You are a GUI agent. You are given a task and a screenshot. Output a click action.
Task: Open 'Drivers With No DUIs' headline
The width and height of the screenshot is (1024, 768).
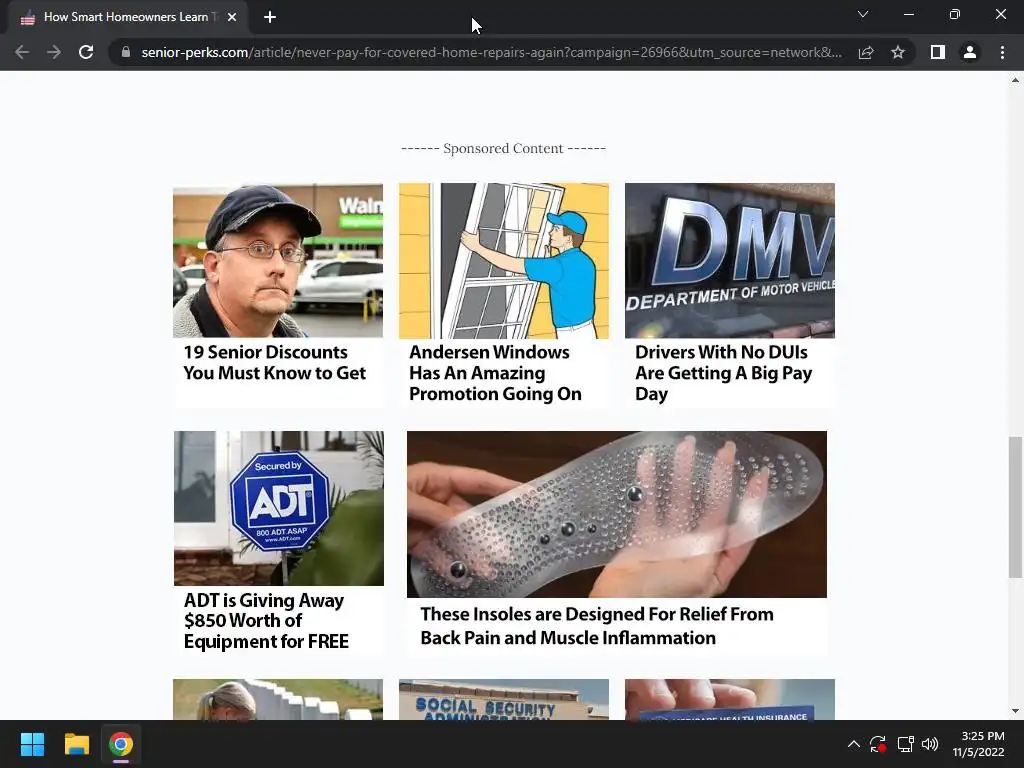pyautogui.click(x=724, y=373)
